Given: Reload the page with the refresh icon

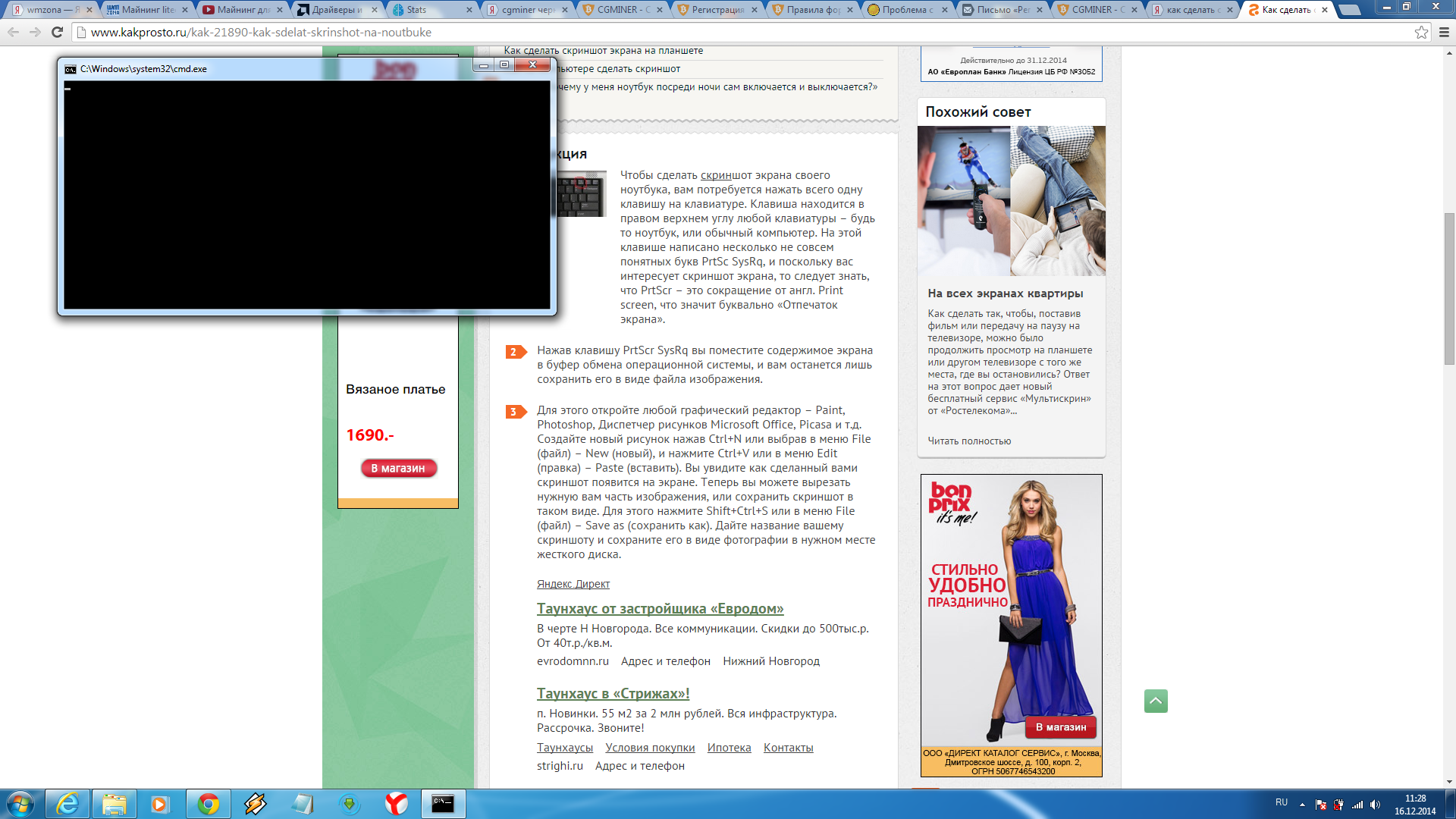Looking at the screenshot, I should click(57, 32).
